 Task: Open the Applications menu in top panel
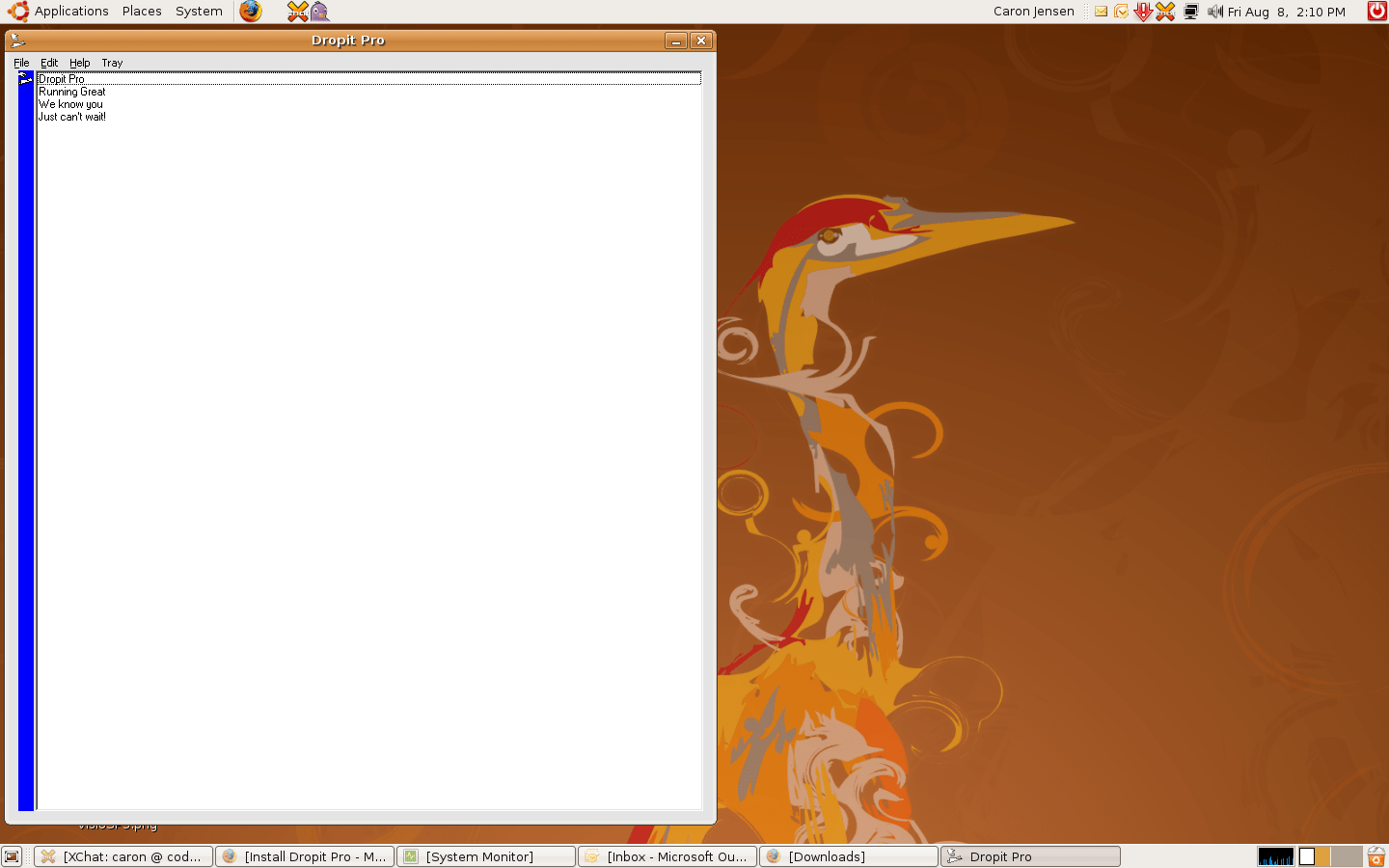coord(71,12)
